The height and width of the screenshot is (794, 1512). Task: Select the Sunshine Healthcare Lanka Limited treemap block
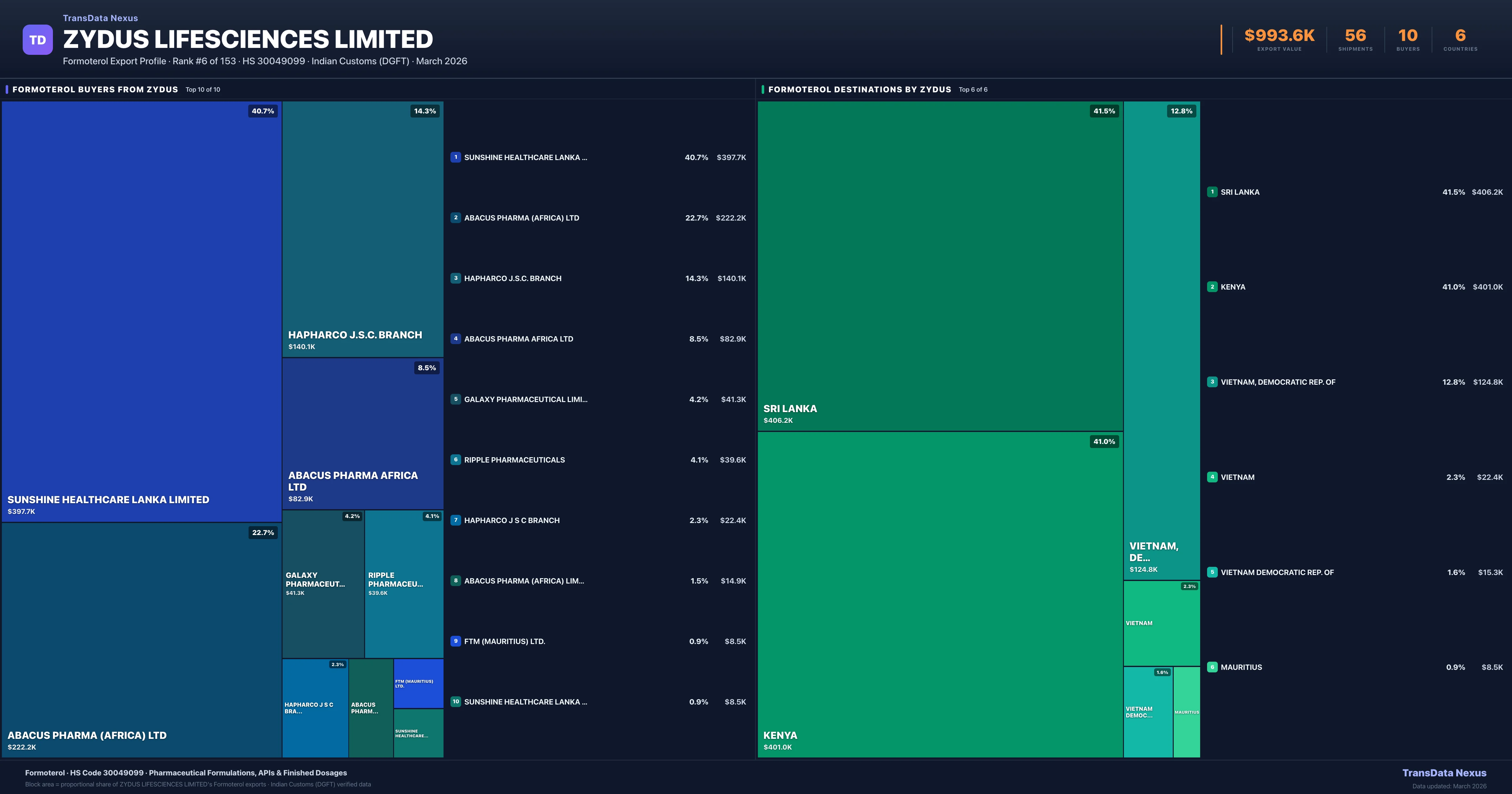pos(141,311)
